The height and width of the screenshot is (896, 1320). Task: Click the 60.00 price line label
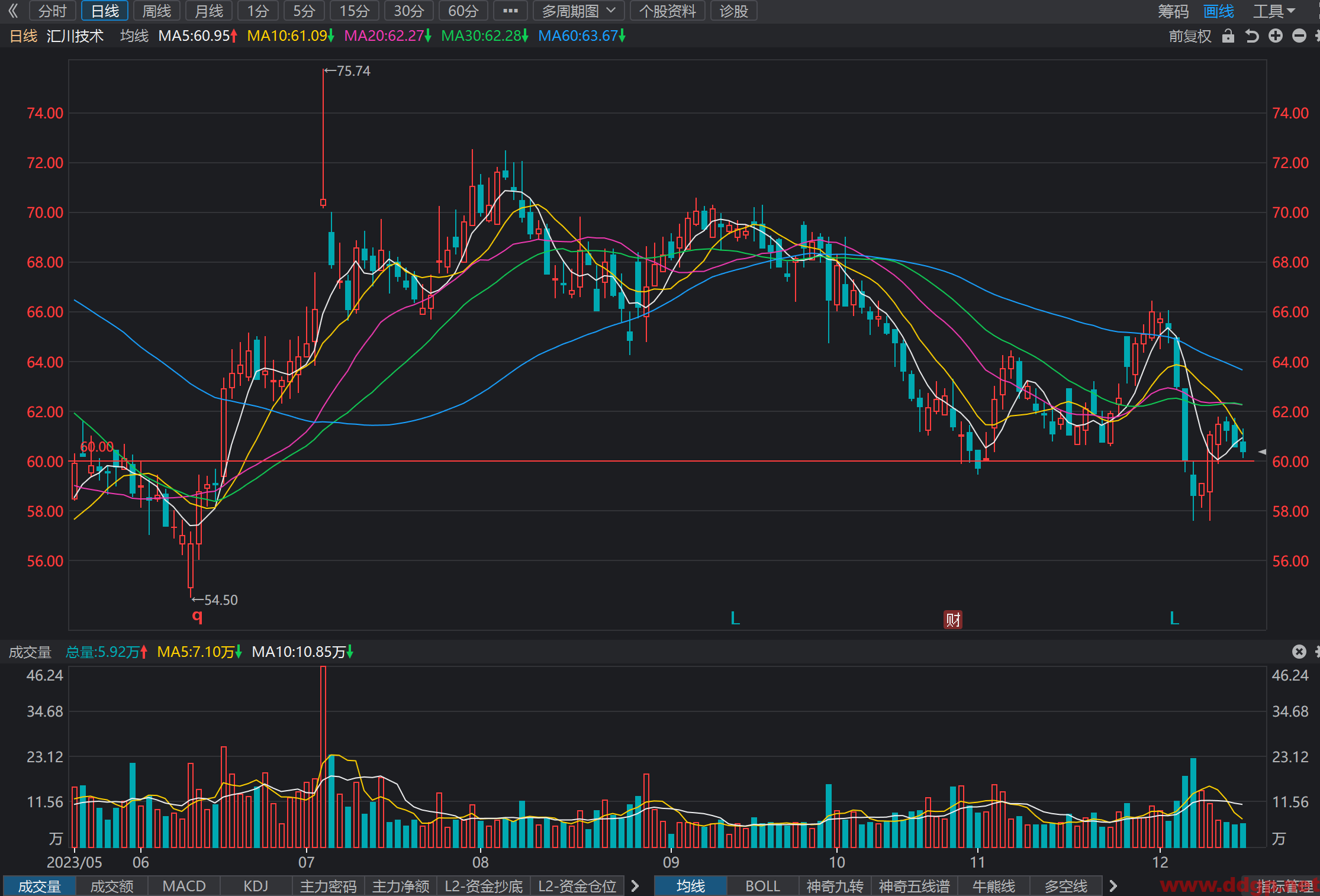point(96,447)
